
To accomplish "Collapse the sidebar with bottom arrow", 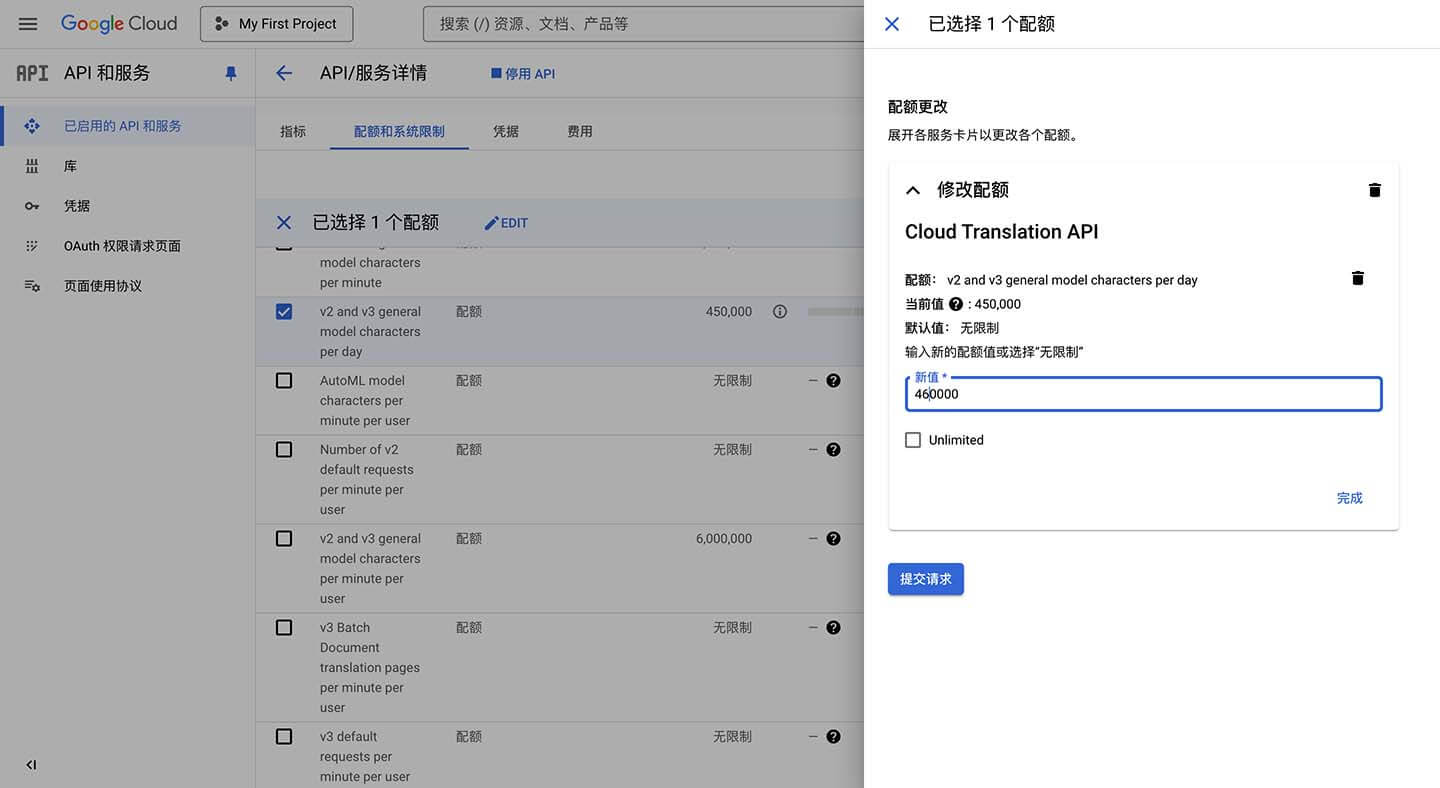I will point(31,765).
